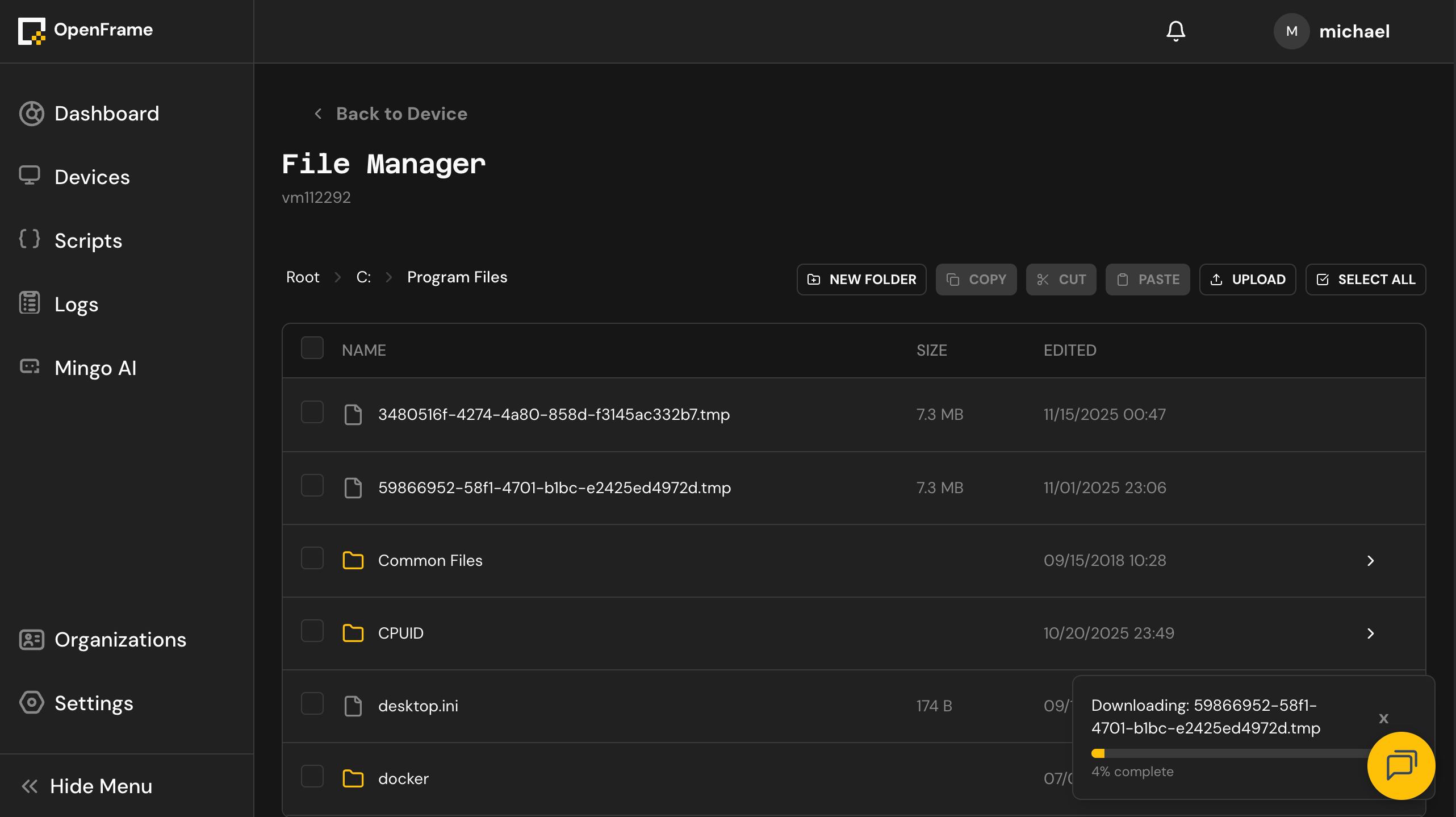
Task: Click the Program Files breadcrumb
Action: [x=457, y=277]
